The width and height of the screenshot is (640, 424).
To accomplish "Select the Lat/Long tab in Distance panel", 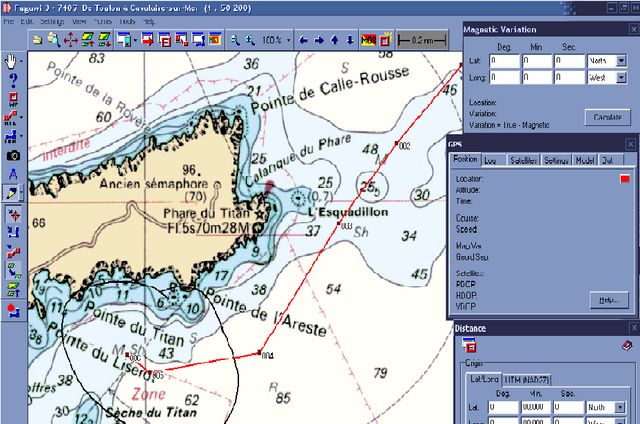I will pyautogui.click(x=484, y=379).
